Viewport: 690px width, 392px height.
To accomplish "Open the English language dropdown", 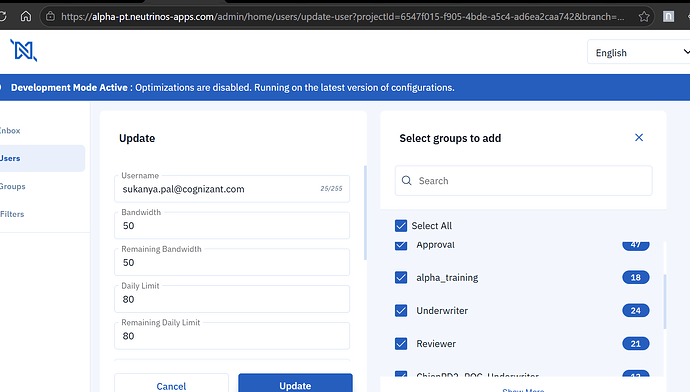I will [639, 52].
